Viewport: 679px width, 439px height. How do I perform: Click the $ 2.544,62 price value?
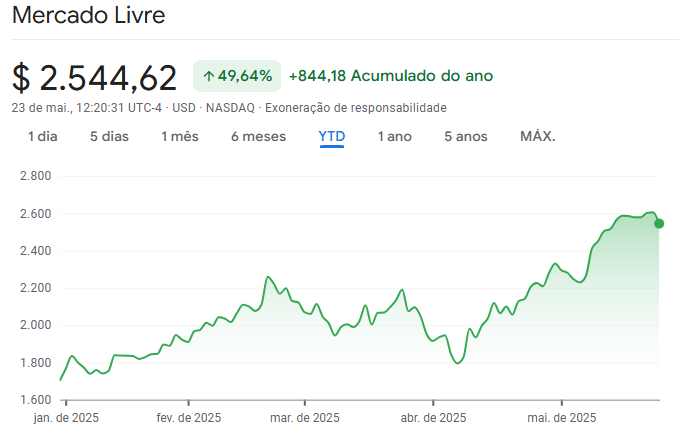pyautogui.click(x=94, y=78)
